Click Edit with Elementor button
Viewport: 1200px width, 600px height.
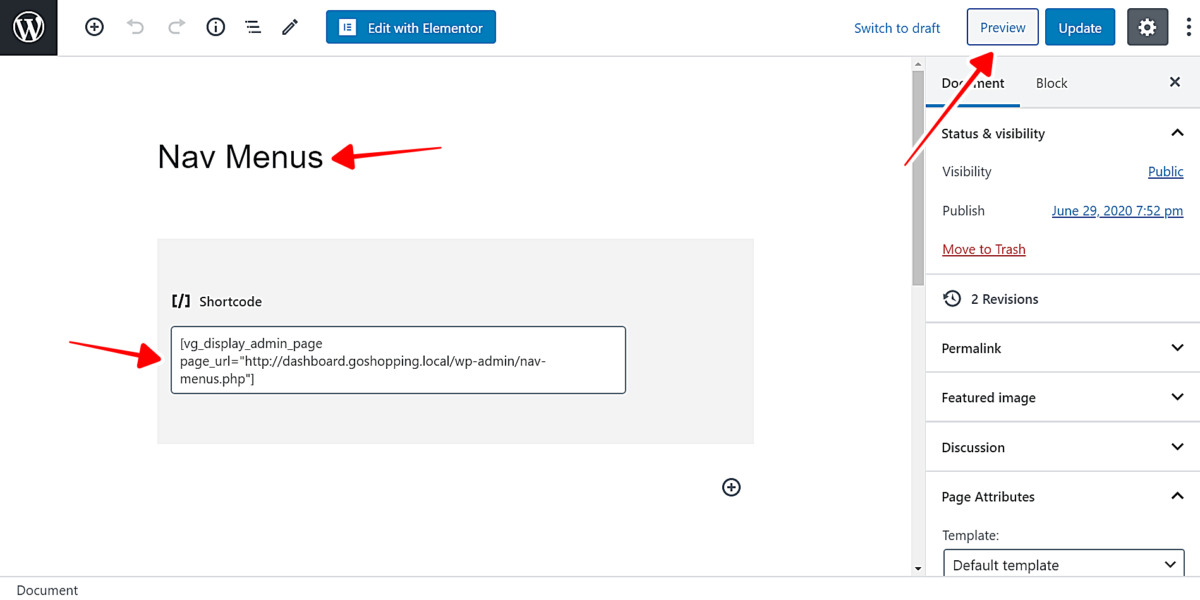[x=411, y=28]
